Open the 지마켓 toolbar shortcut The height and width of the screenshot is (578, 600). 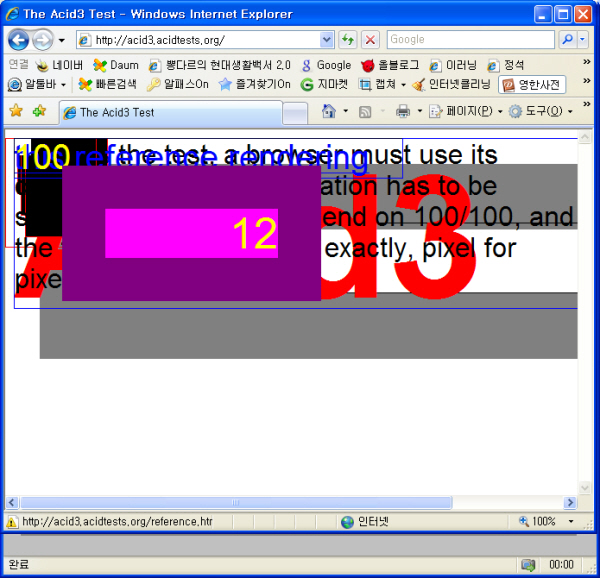tap(324, 84)
